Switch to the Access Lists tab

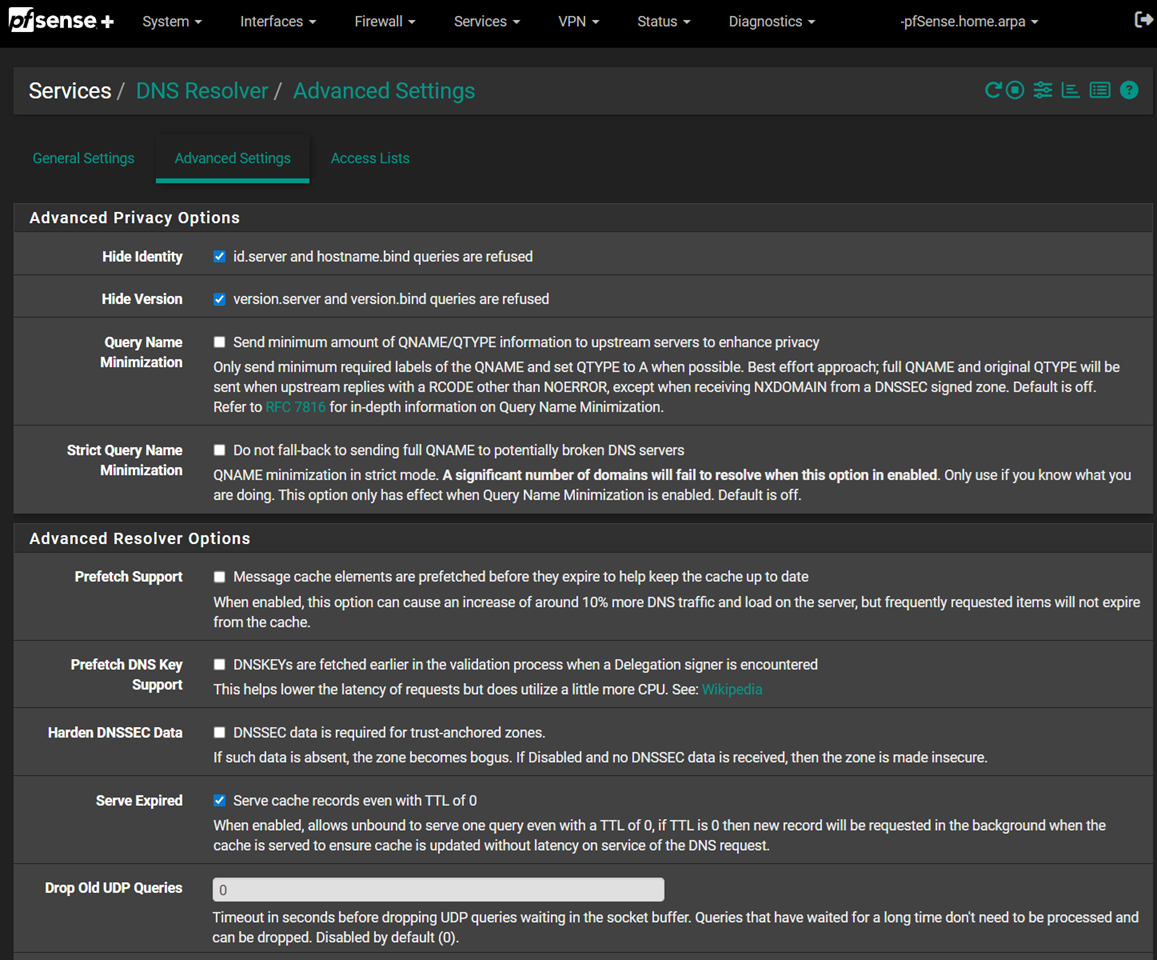click(370, 158)
